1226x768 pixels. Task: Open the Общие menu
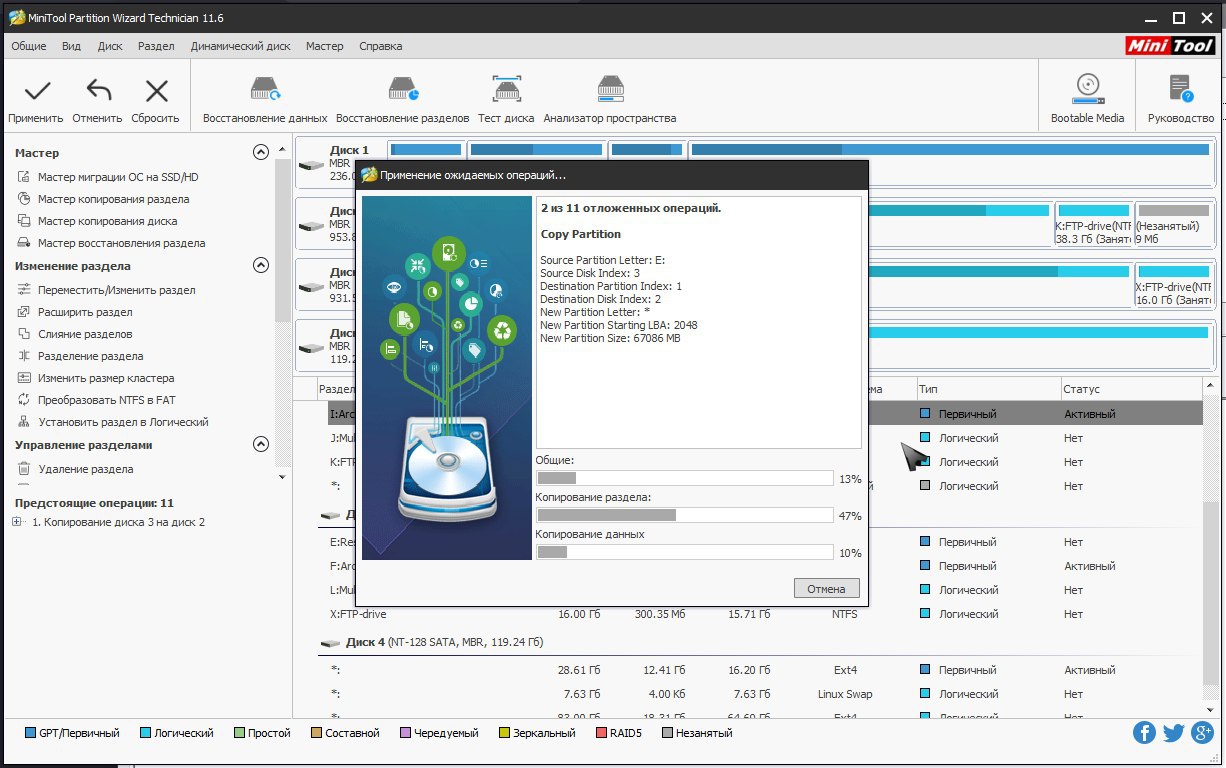(29, 46)
